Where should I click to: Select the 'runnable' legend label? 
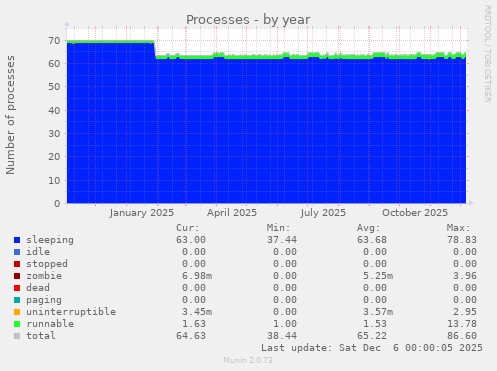(50, 324)
